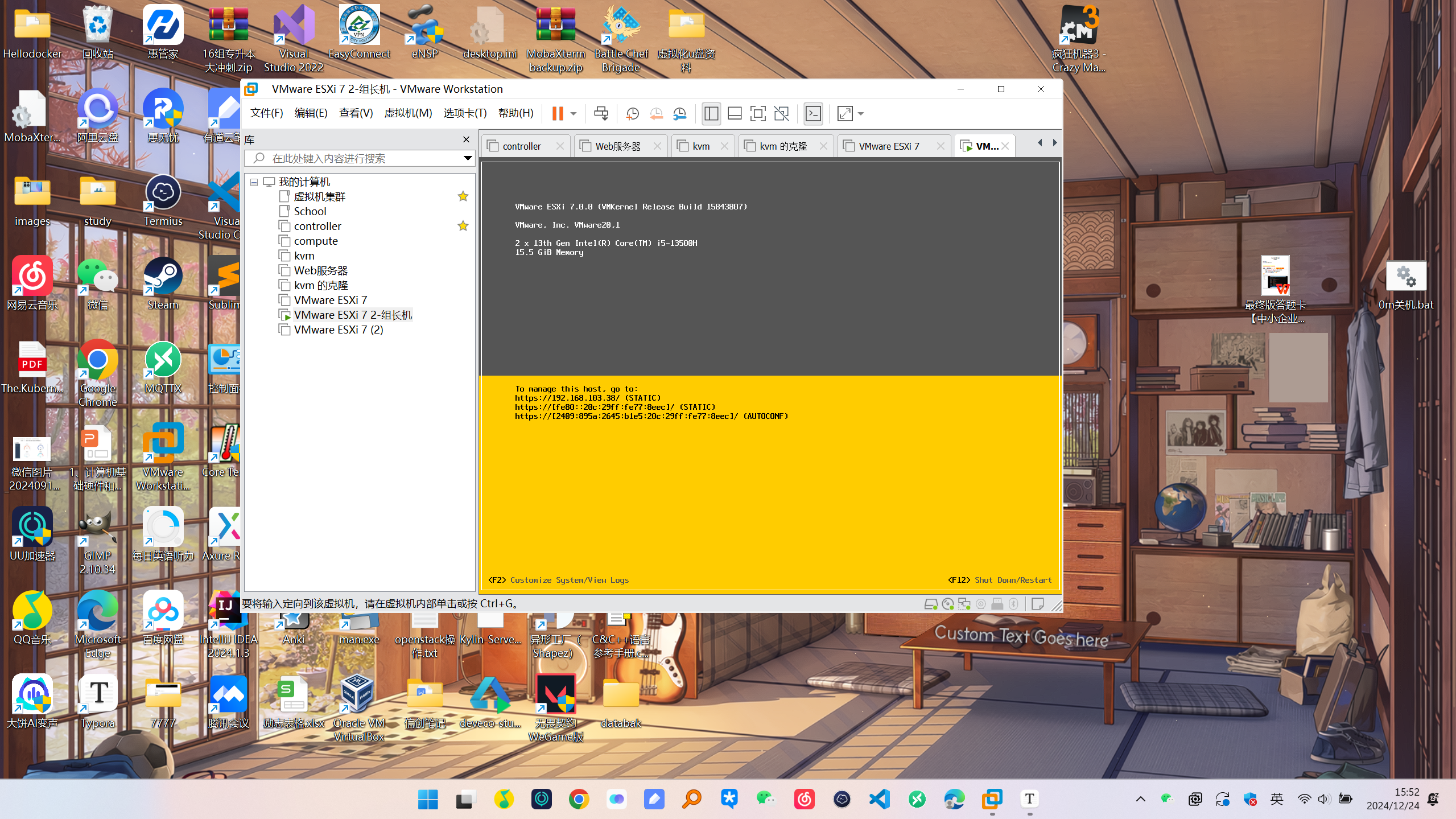1456x819 pixels.
Task: Click the Send Ctrl+Alt+Del toolbar icon
Action: pyautogui.click(x=601, y=113)
